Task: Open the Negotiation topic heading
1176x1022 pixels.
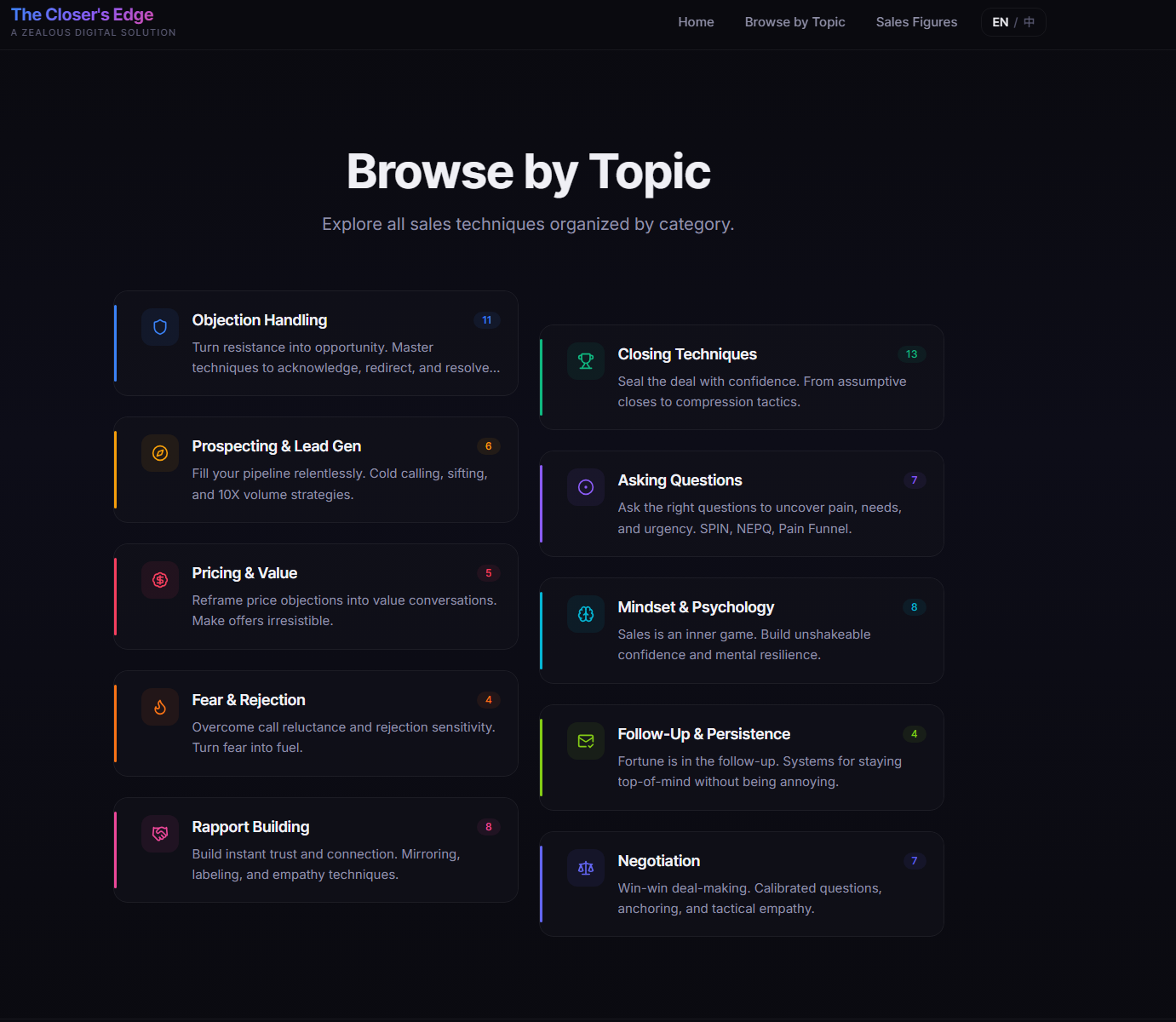Action: click(x=659, y=861)
